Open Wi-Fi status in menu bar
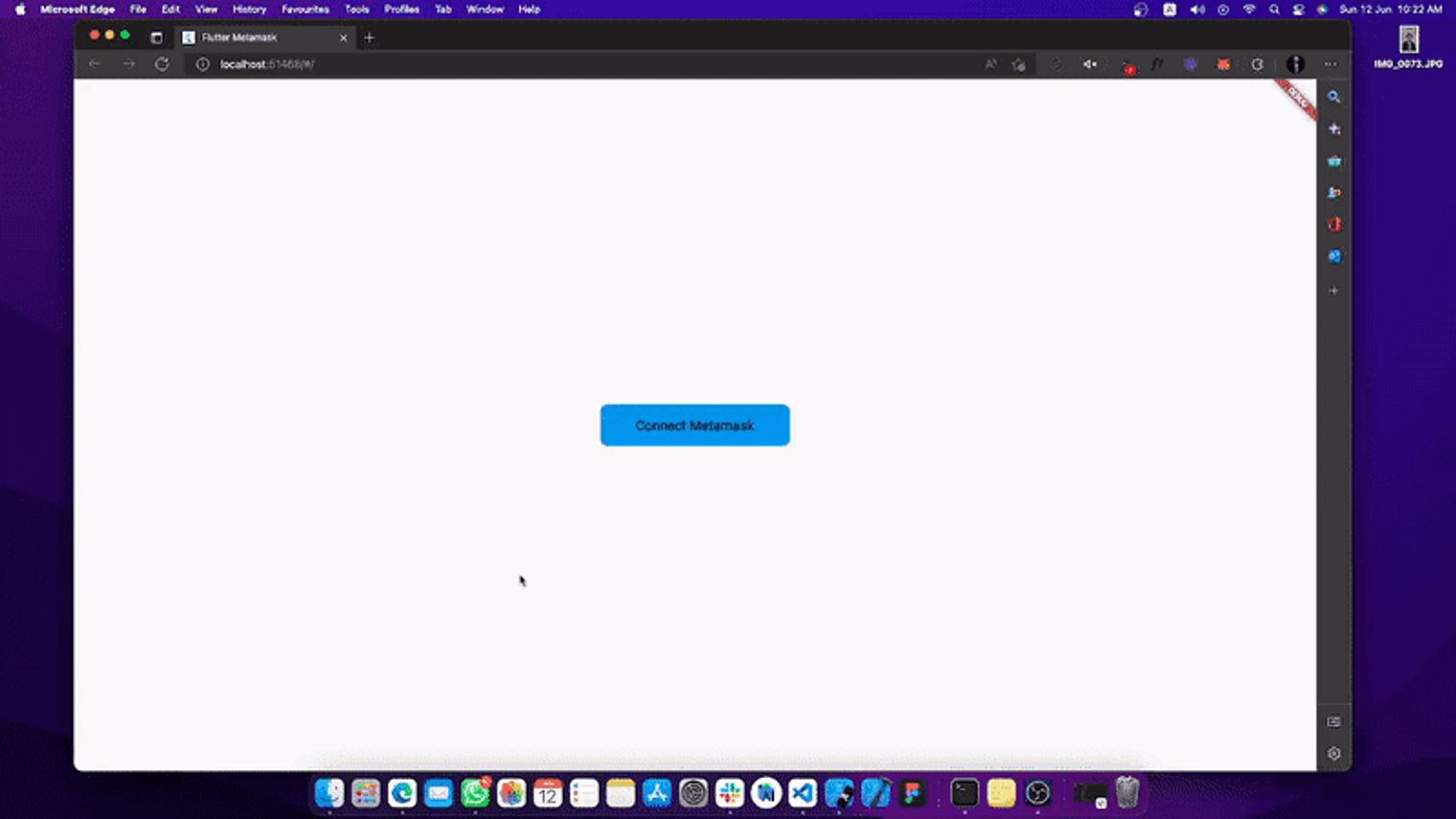Screen dimensions: 1456x819 1249,10
